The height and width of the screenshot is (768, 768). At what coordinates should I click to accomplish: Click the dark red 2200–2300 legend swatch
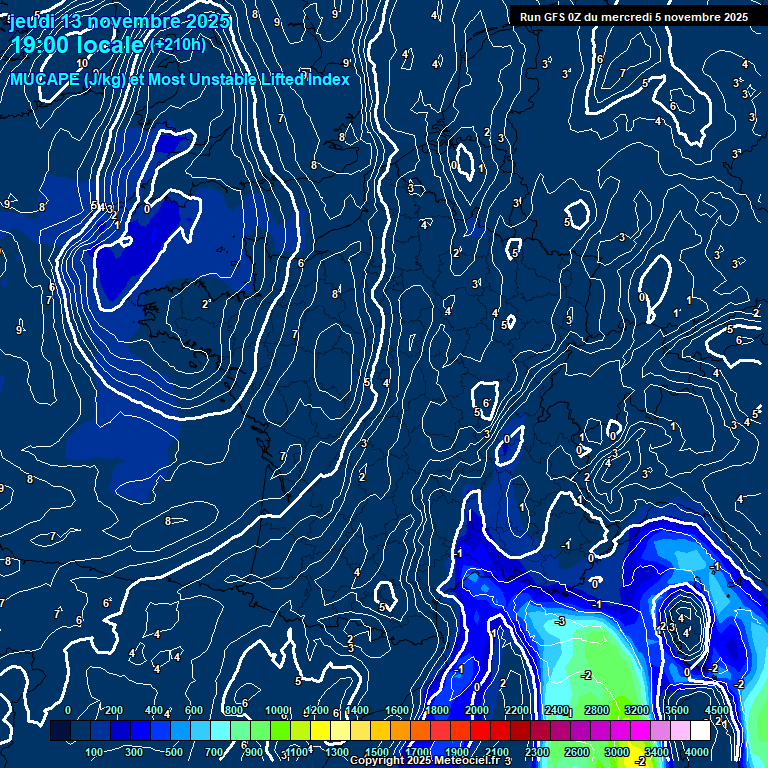pyautogui.click(x=520, y=730)
